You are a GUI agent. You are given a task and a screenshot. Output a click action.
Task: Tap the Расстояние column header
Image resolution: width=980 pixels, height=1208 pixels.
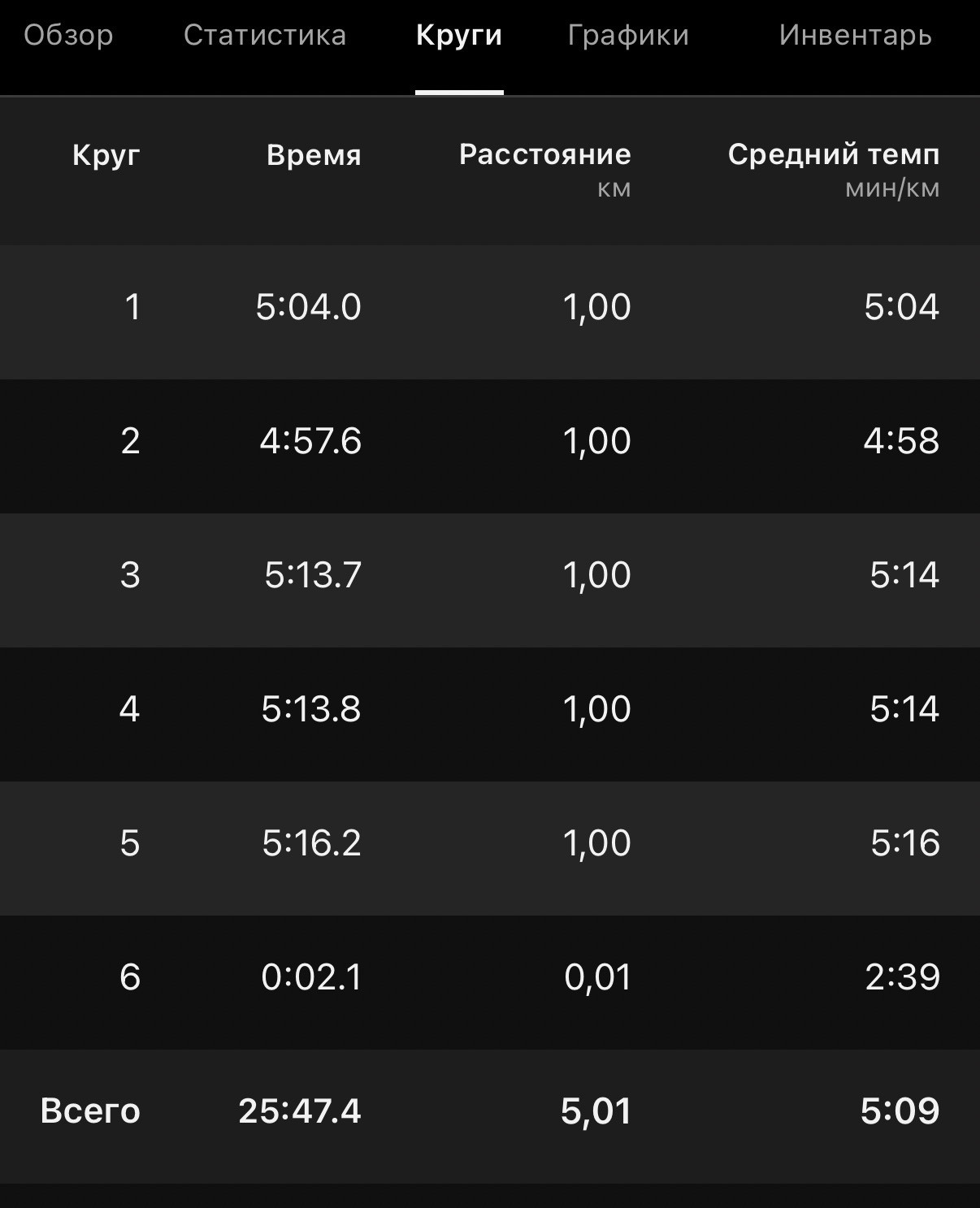click(x=544, y=154)
